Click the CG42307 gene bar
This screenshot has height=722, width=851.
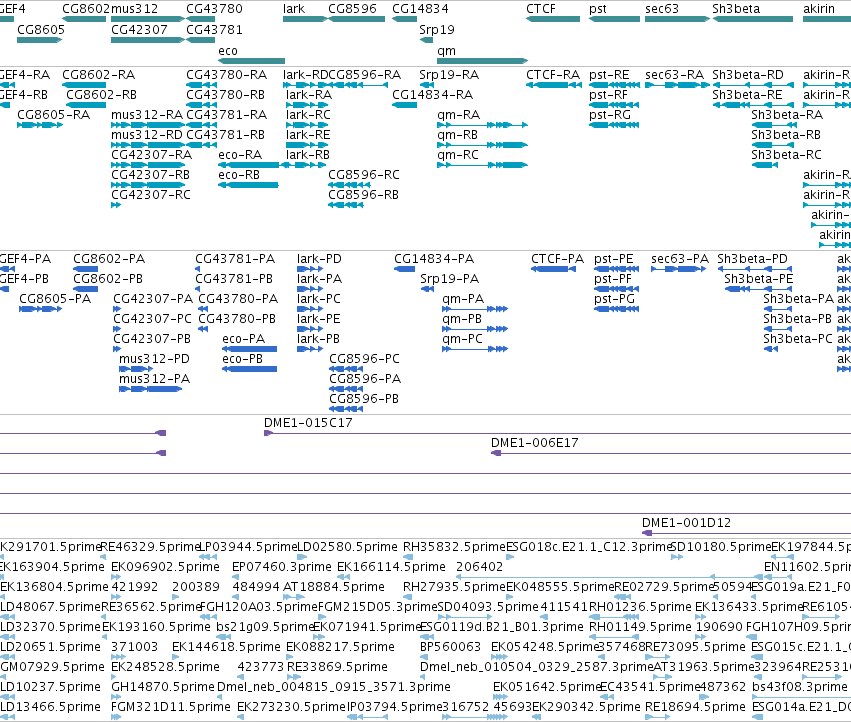pos(148,40)
